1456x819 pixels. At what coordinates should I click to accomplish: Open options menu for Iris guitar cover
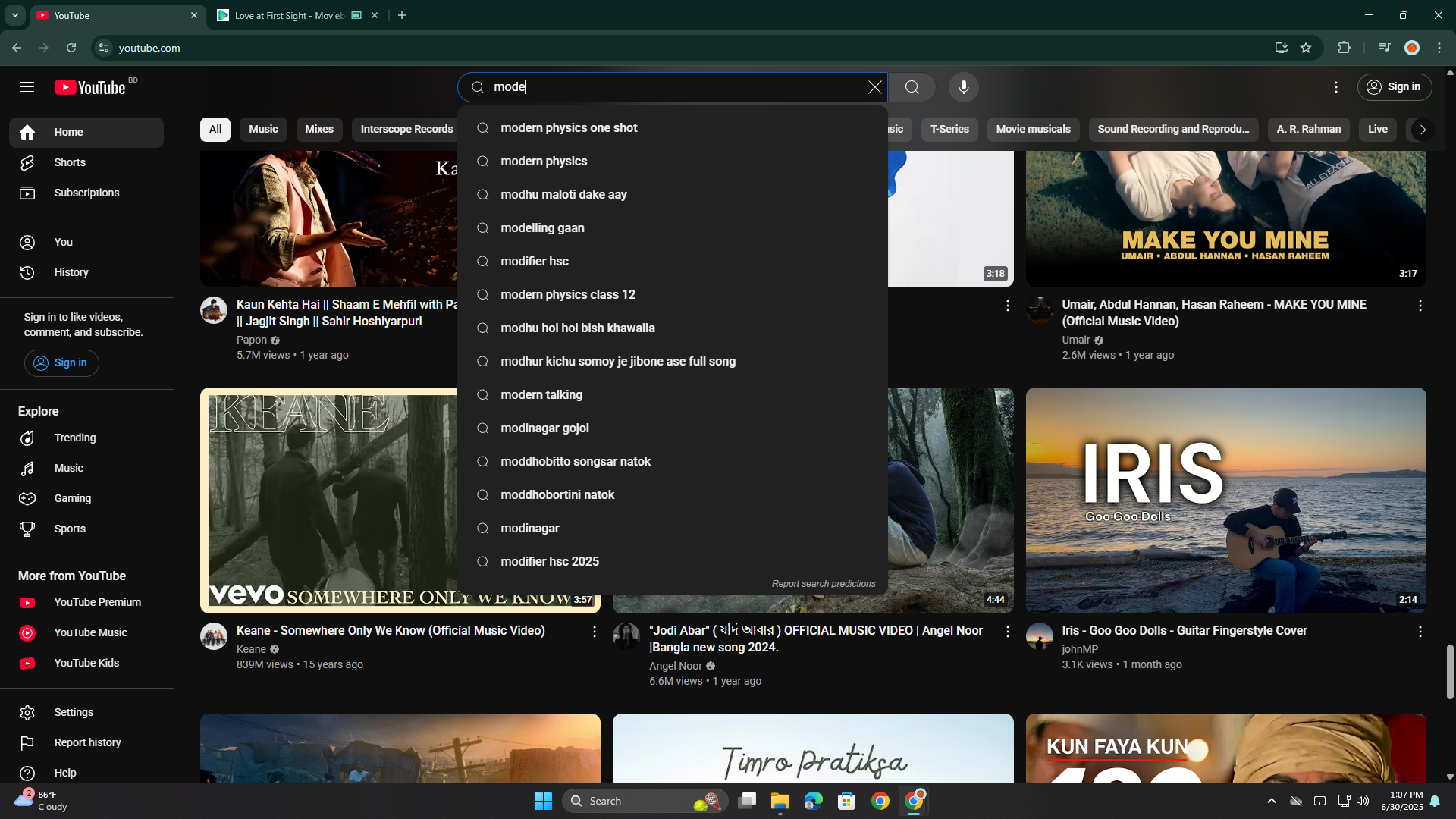point(1420,632)
